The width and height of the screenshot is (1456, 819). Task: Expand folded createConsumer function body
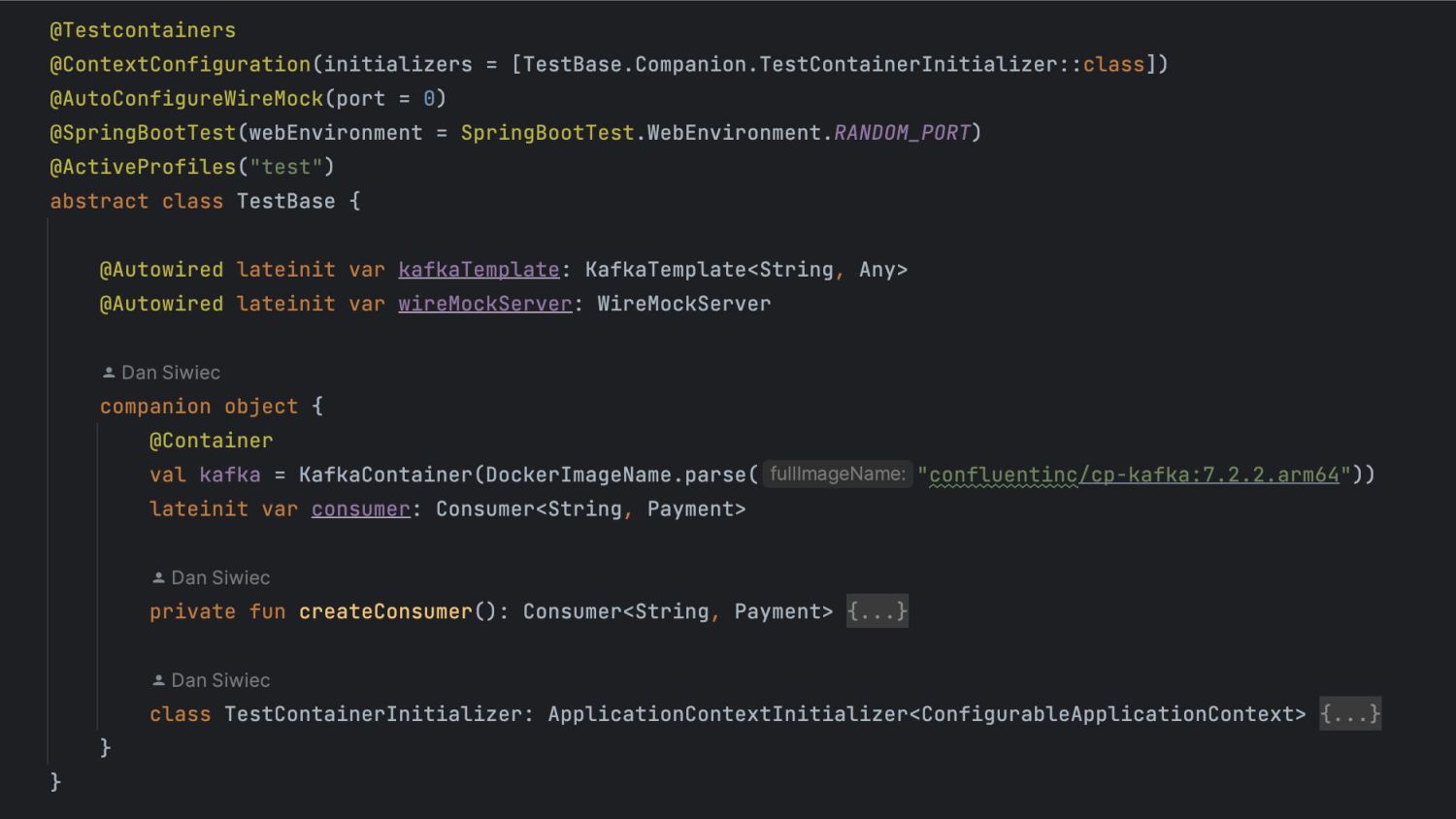pyautogui.click(x=877, y=611)
